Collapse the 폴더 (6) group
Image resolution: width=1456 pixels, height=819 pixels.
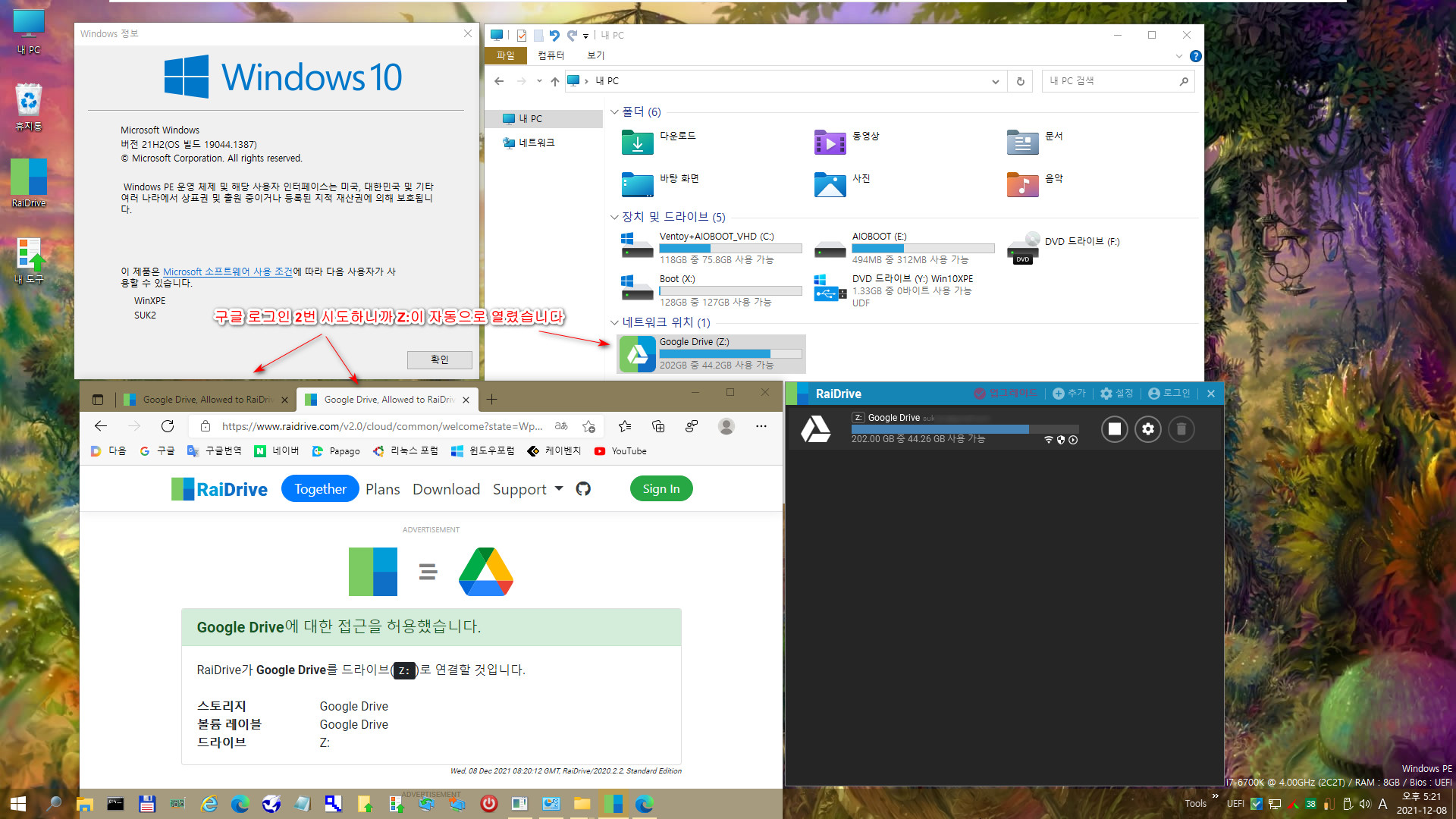(x=614, y=112)
